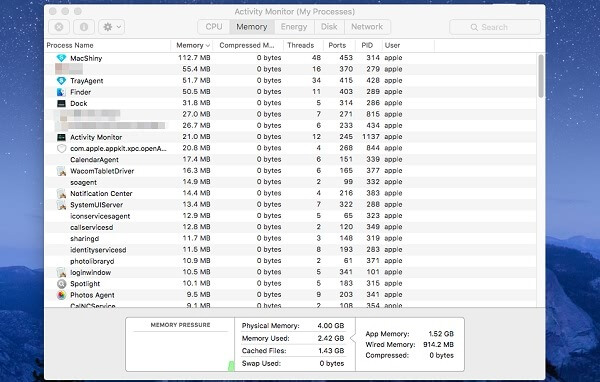Select the MacShiny process row
The image size is (600, 382).
[x=291, y=58]
